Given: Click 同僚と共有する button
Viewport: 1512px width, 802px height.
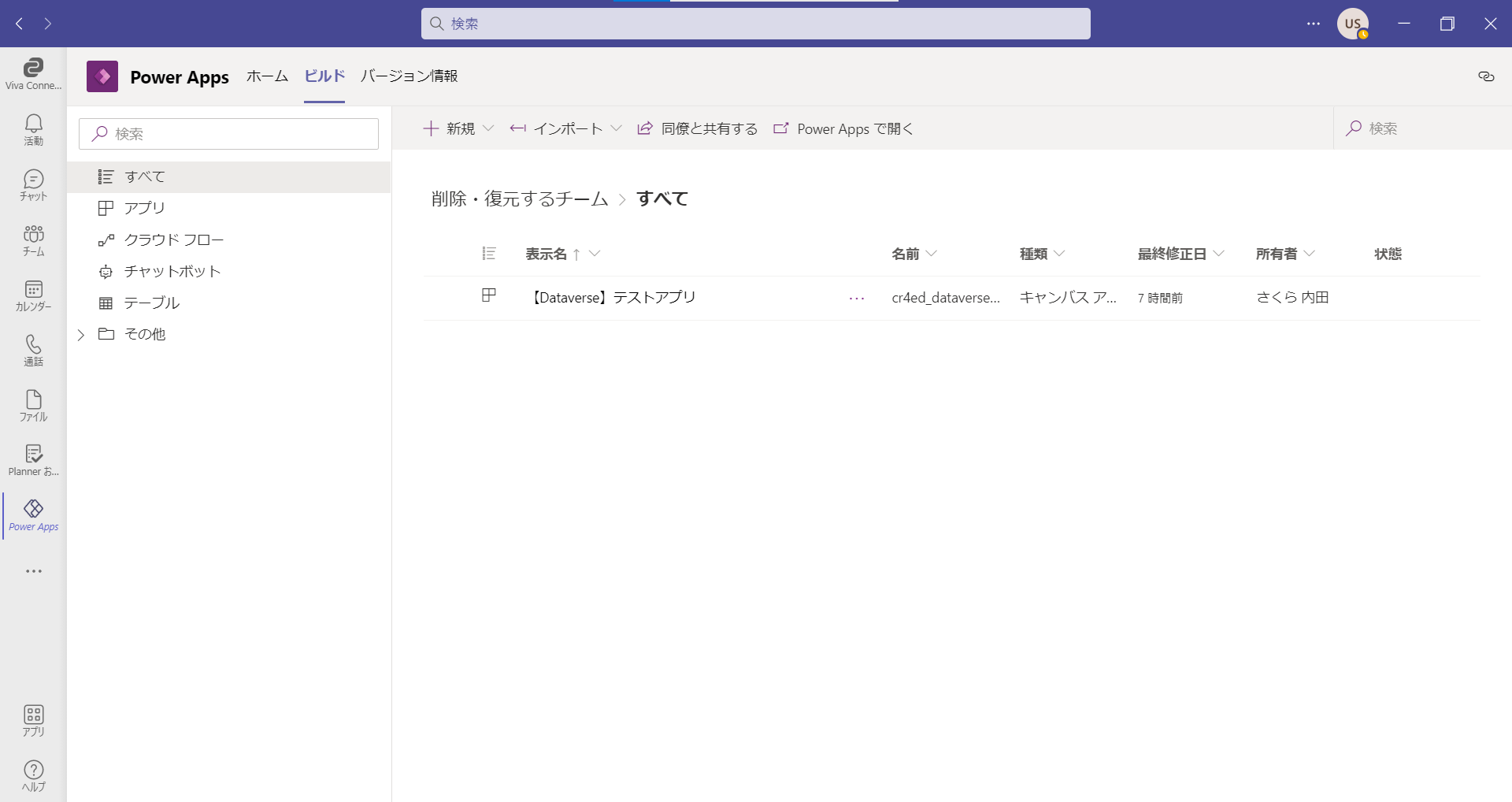Looking at the screenshot, I should [698, 128].
